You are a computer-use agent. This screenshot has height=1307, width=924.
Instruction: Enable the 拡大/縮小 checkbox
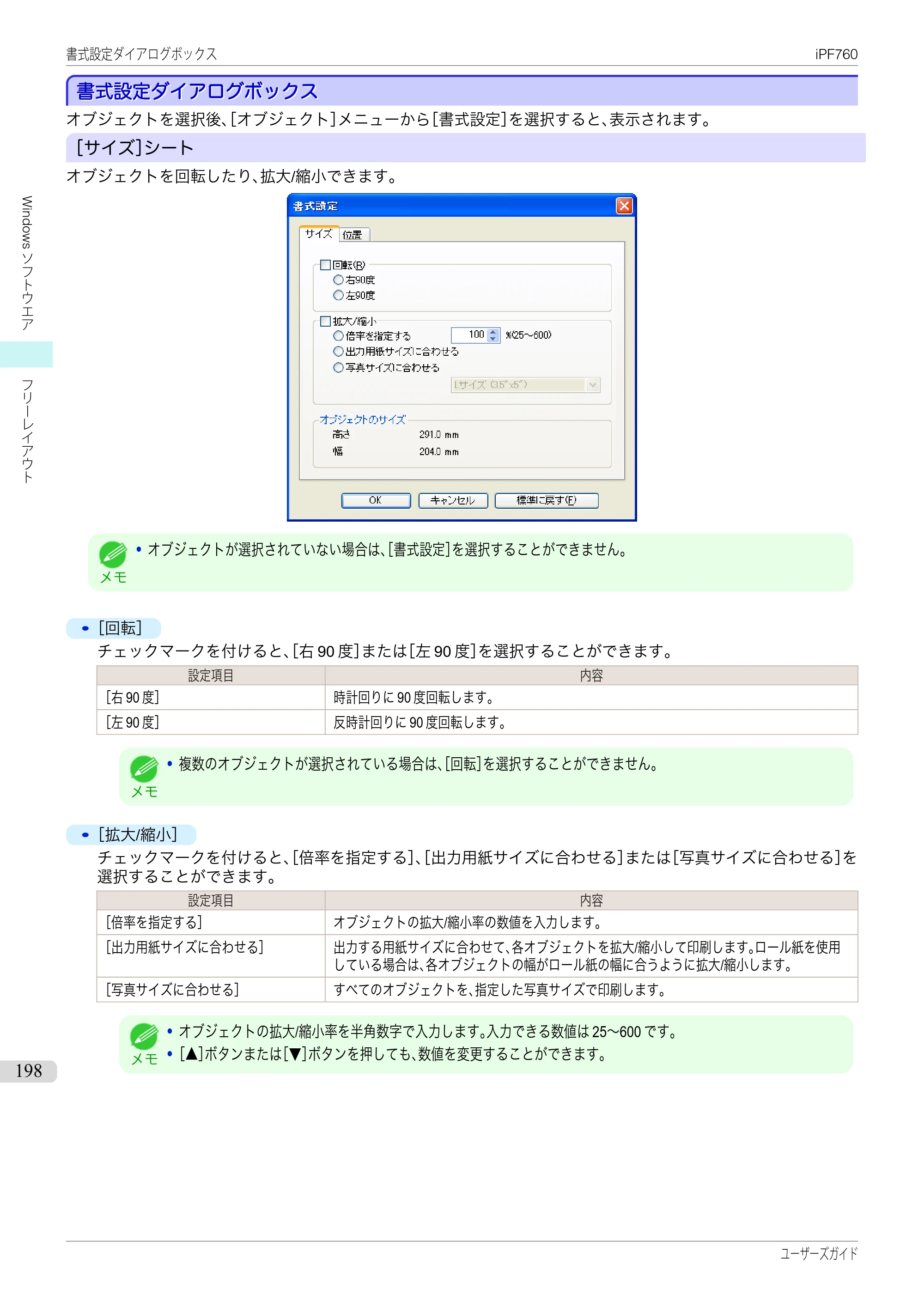(x=325, y=321)
